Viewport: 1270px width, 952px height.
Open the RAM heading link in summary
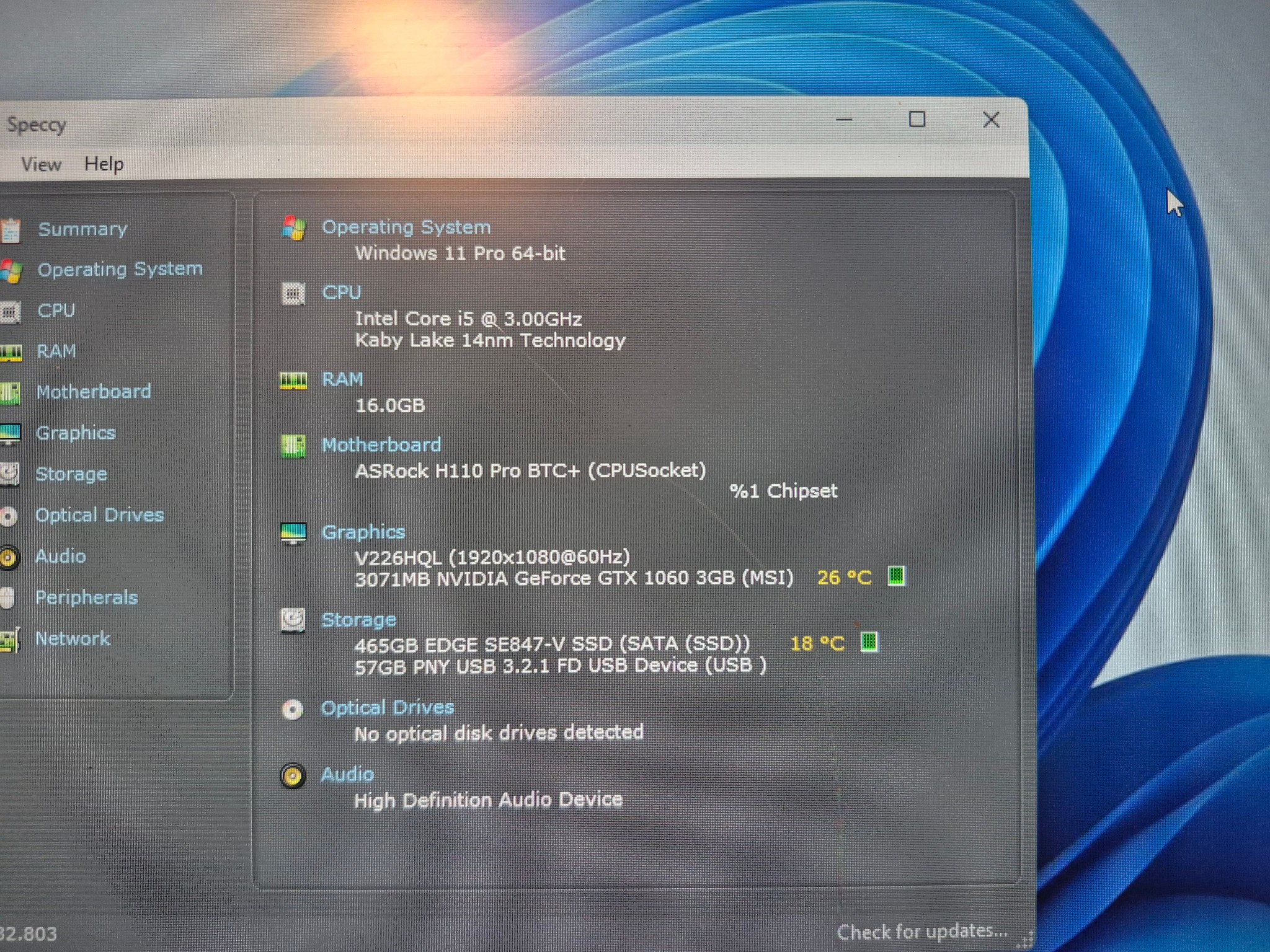(x=342, y=379)
